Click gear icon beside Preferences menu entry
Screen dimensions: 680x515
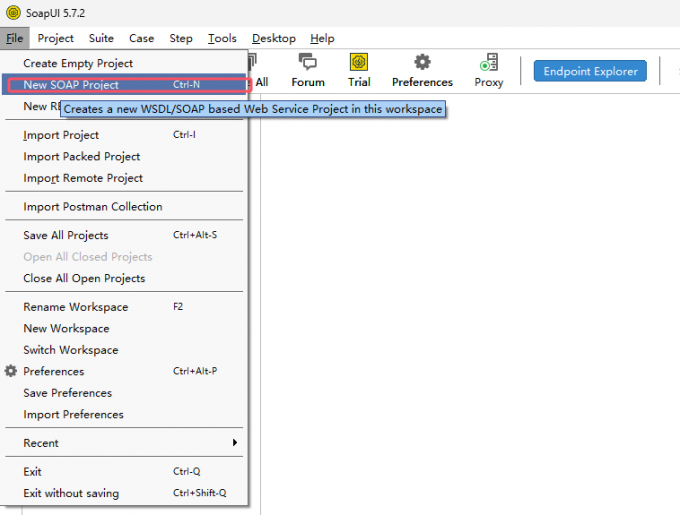pos(10,371)
